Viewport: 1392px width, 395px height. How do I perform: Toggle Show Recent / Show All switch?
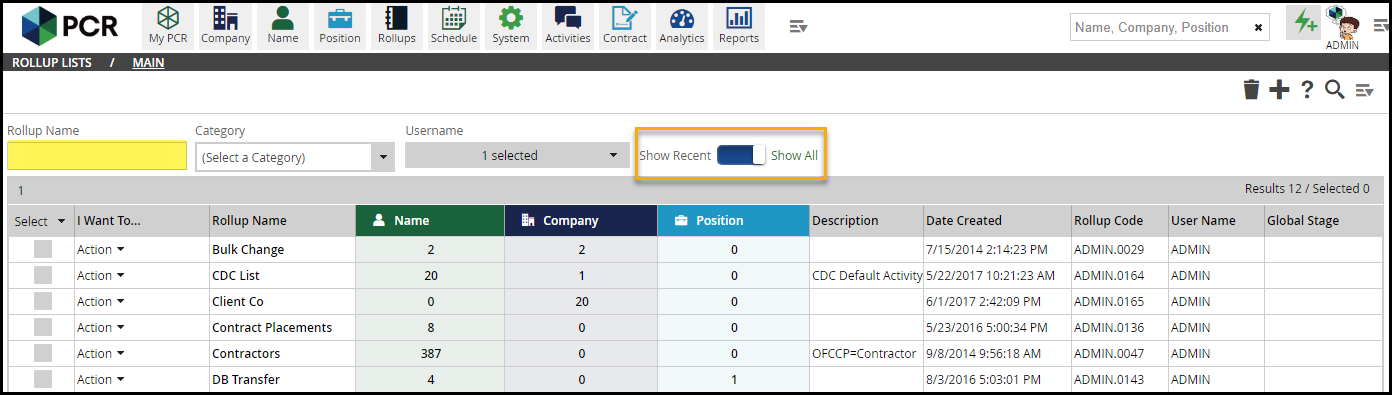tap(741, 155)
